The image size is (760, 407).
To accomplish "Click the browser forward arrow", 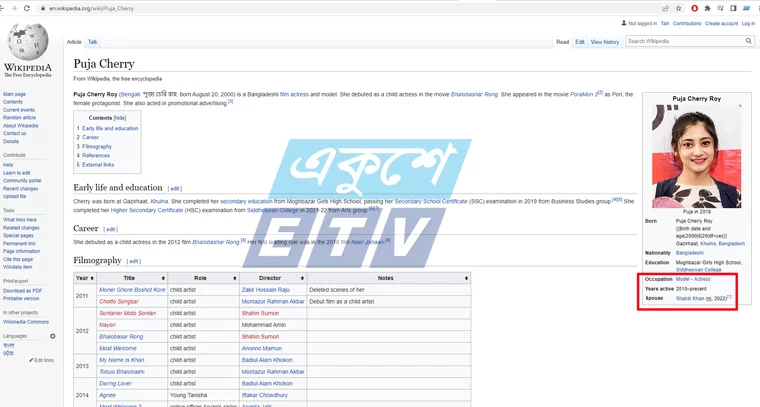I will point(14,8).
